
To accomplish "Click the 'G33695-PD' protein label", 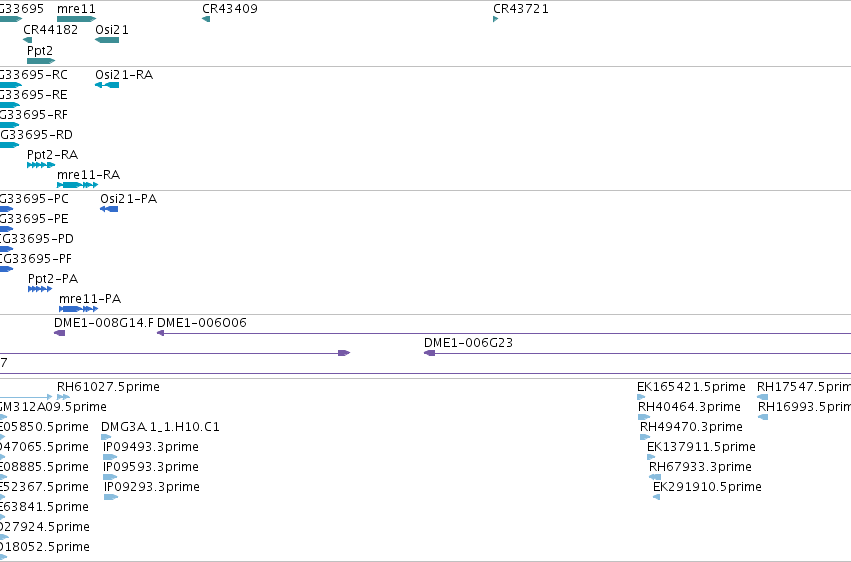I will tap(37, 239).
